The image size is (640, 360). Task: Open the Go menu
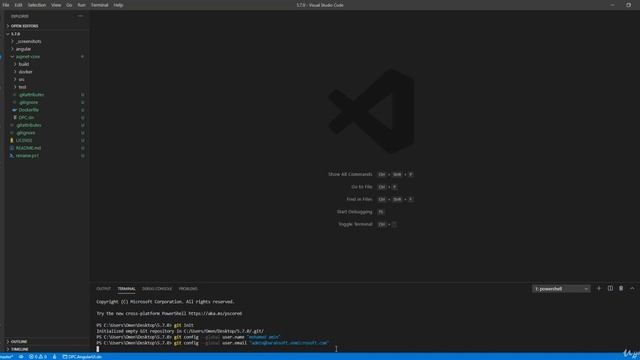(69, 5)
